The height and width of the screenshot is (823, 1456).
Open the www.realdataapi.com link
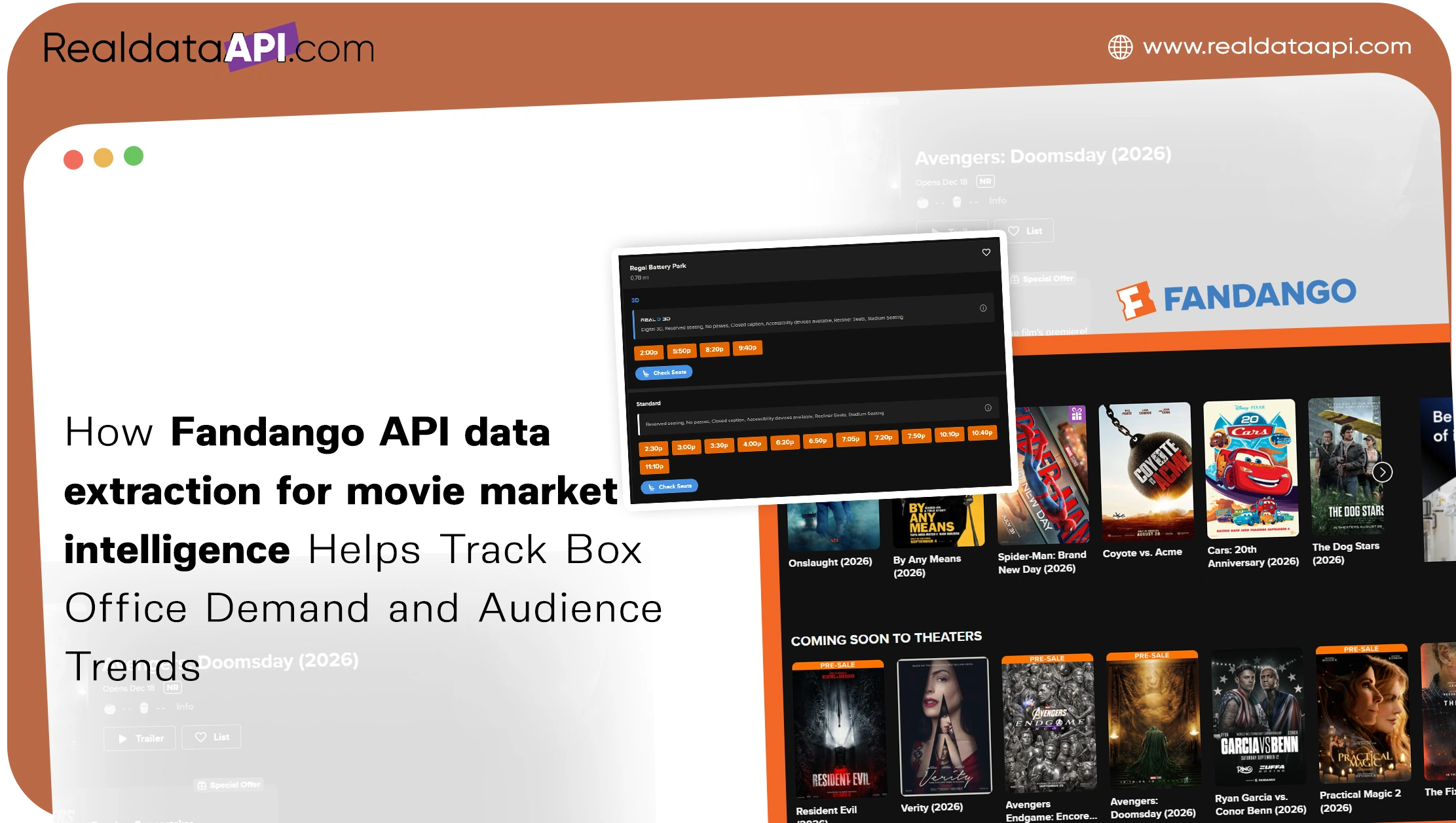(x=1277, y=46)
